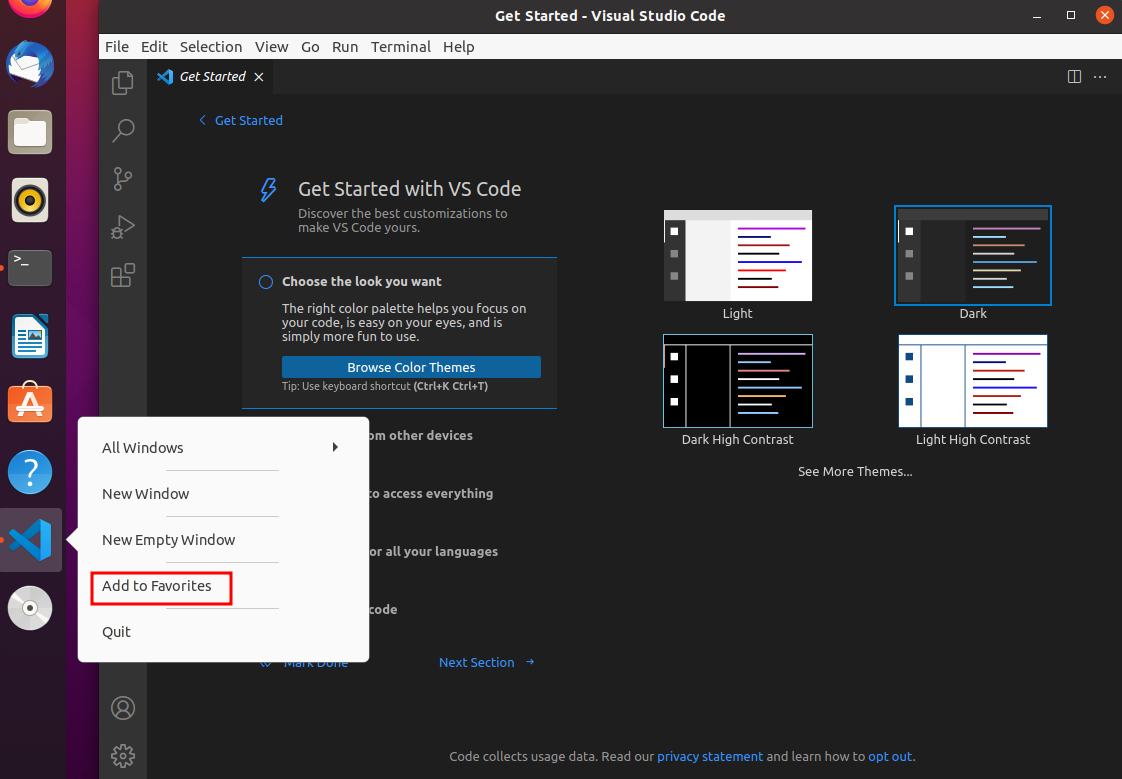Open Terminal from the dock
The height and width of the screenshot is (779, 1122).
(x=30, y=268)
